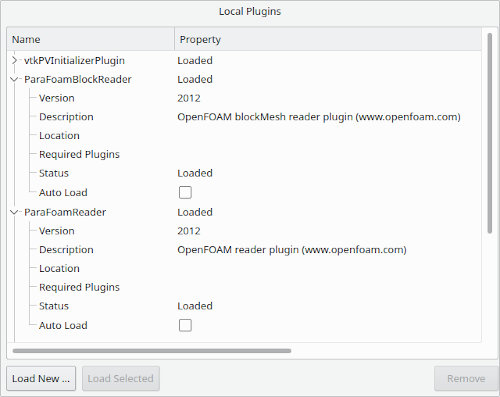Click the Load New ... button
The width and height of the screenshot is (500, 397).
tap(41, 378)
